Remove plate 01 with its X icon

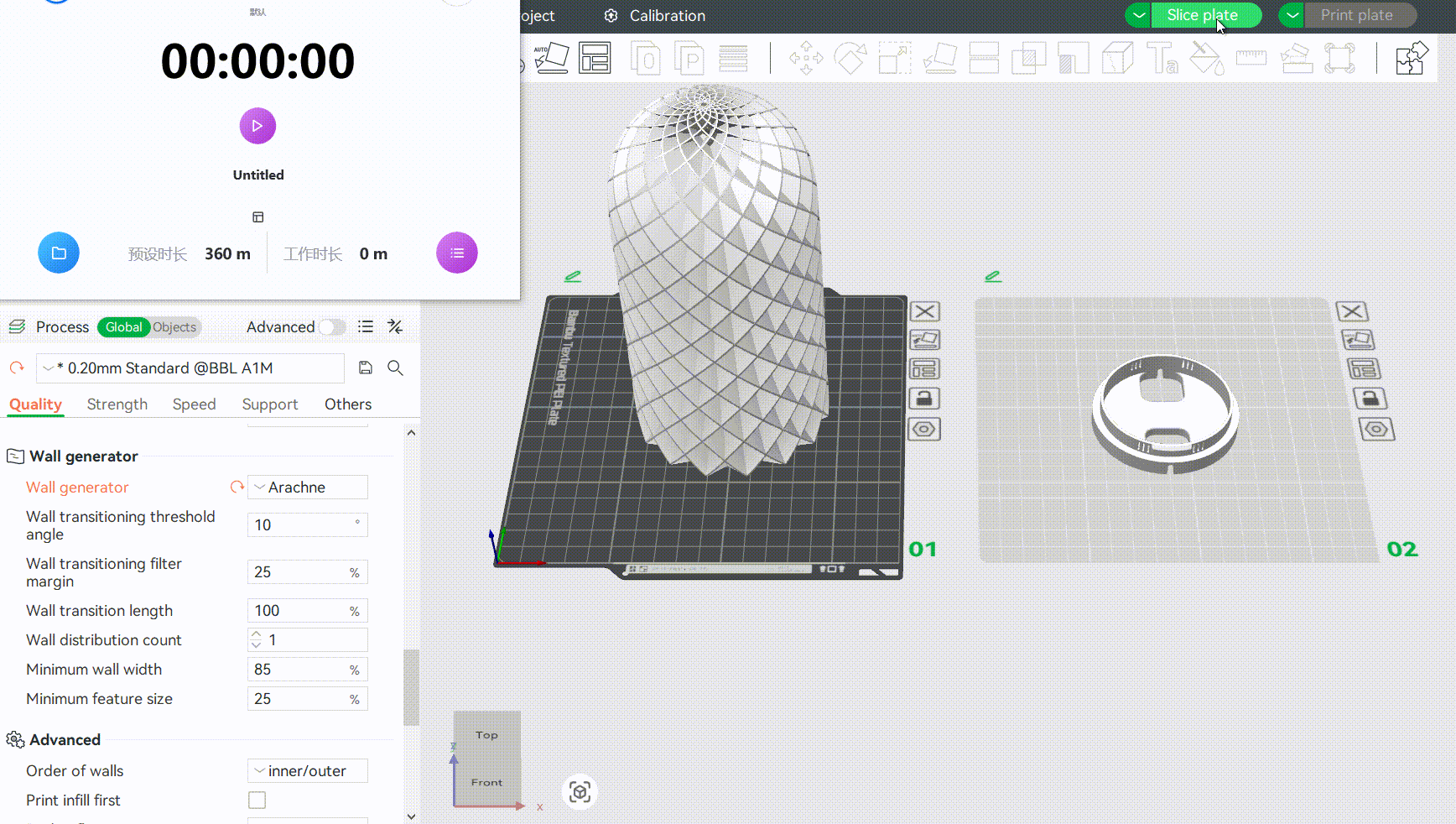924,311
